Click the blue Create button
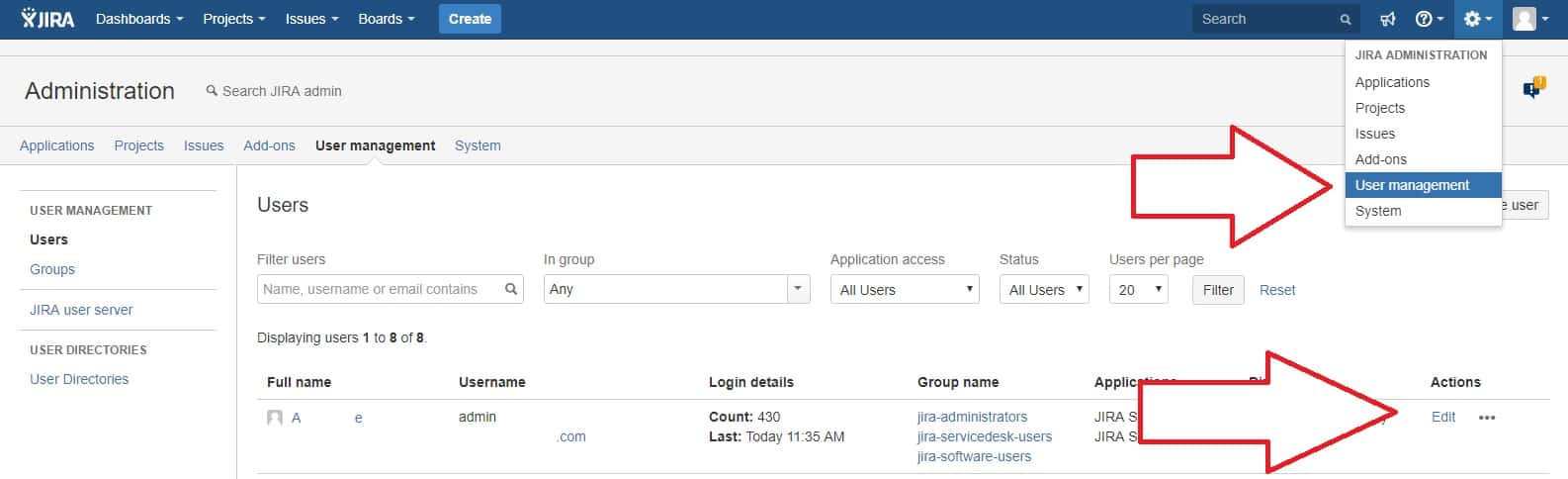1568x479 pixels. pyautogui.click(x=470, y=19)
